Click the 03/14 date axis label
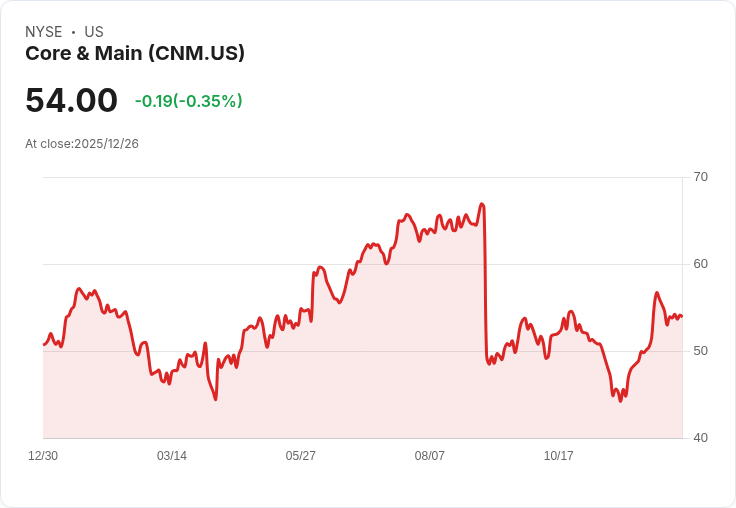736x508 pixels. click(172, 456)
